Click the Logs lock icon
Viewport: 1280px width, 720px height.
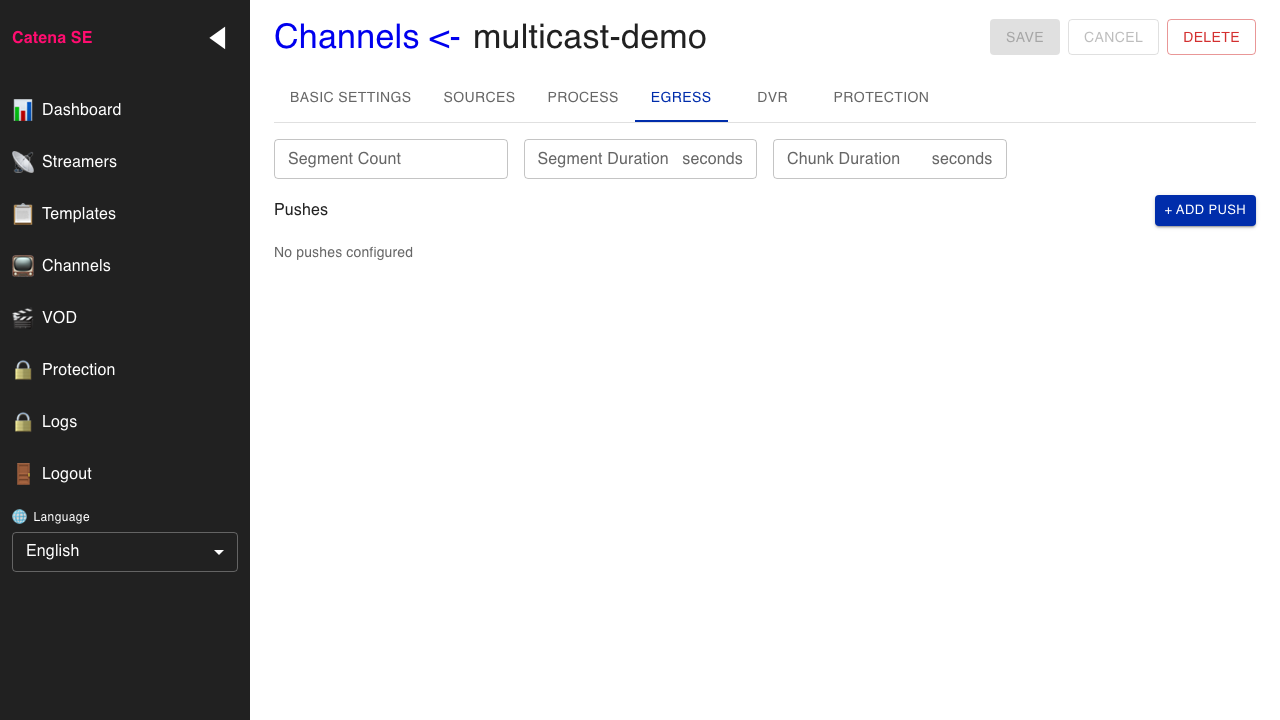pos(22,422)
